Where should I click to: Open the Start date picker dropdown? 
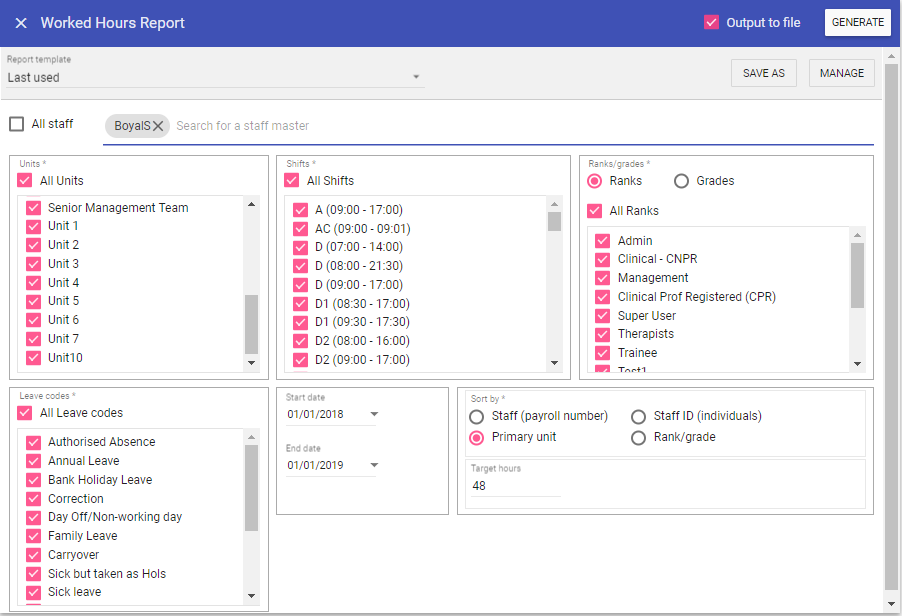point(374,414)
